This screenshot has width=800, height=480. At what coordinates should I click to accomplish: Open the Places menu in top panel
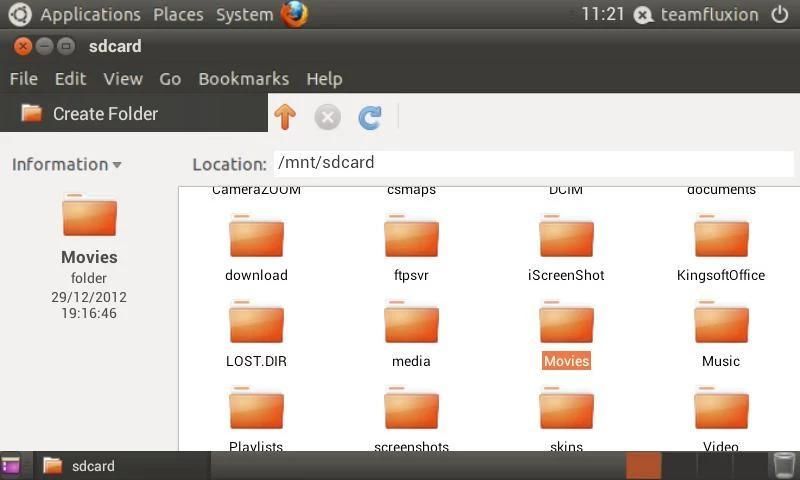pyautogui.click(x=178, y=14)
